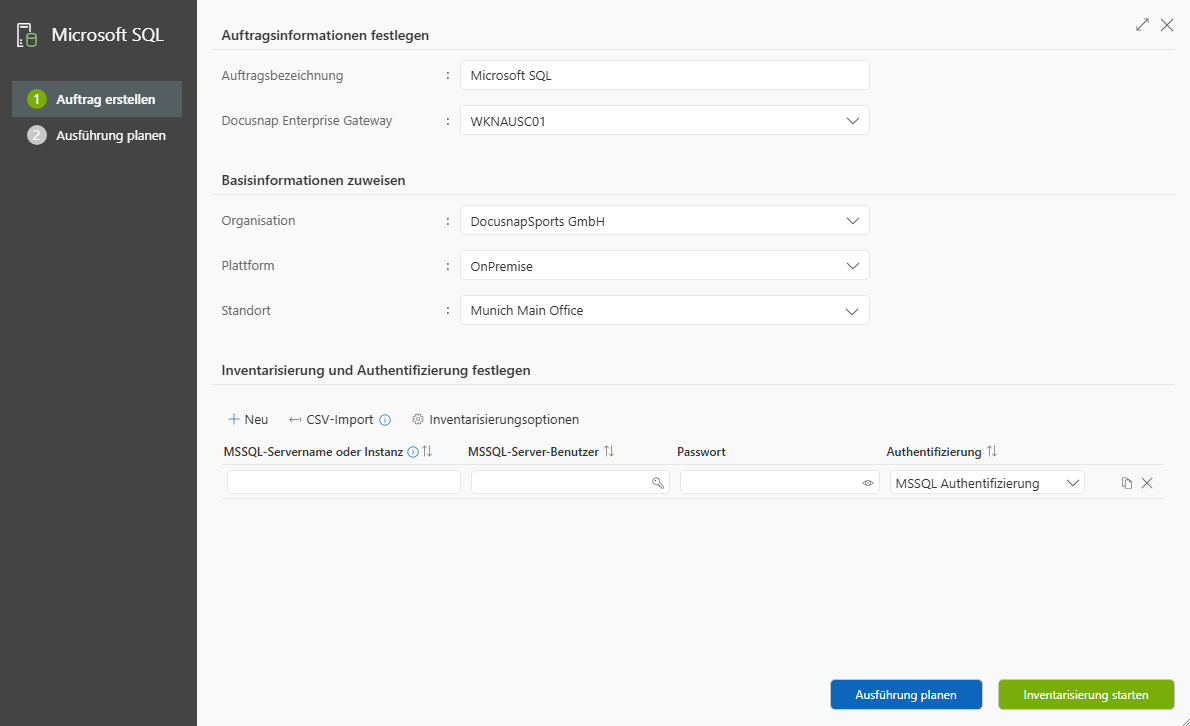Duplicate the row using the copy icon
Image resolution: width=1190 pixels, height=726 pixels.
pyautogui.click(x=1127, y=483)
